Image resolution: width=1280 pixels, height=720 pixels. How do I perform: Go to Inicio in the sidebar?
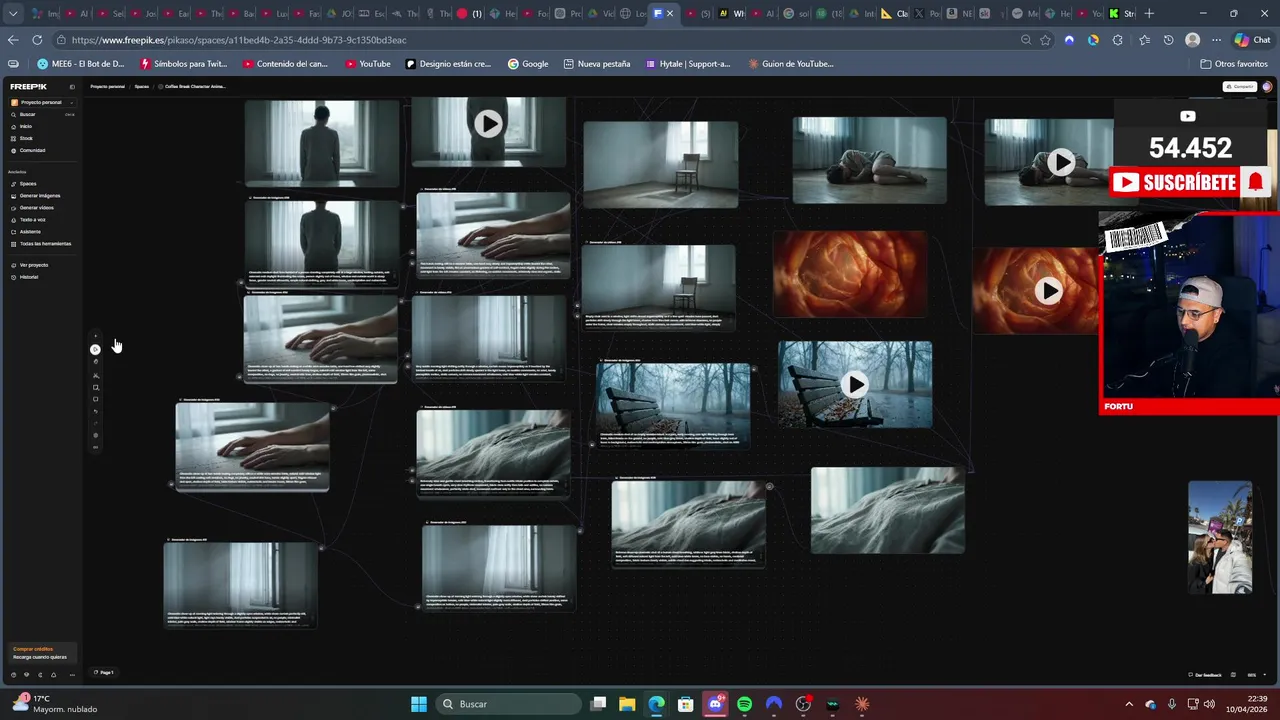[26, 126]
